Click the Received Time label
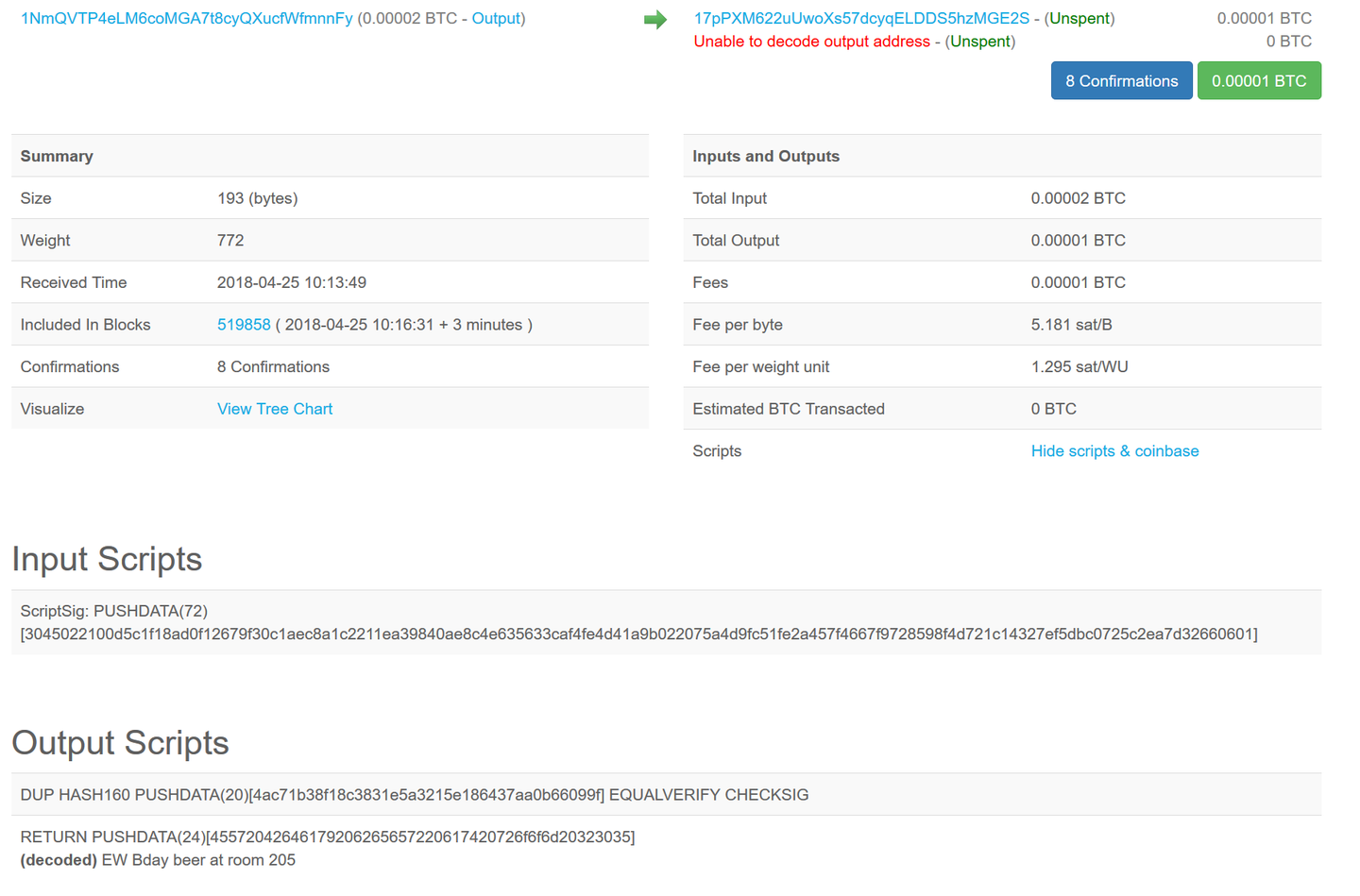 click(x=74, y=282)
